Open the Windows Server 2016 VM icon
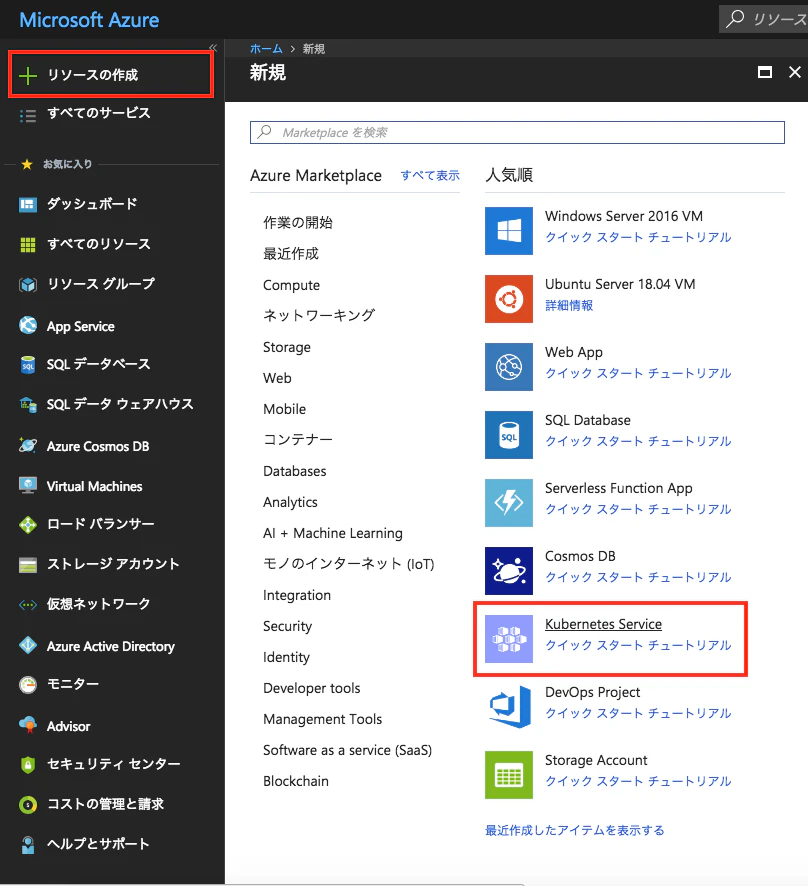 [509, 231]
